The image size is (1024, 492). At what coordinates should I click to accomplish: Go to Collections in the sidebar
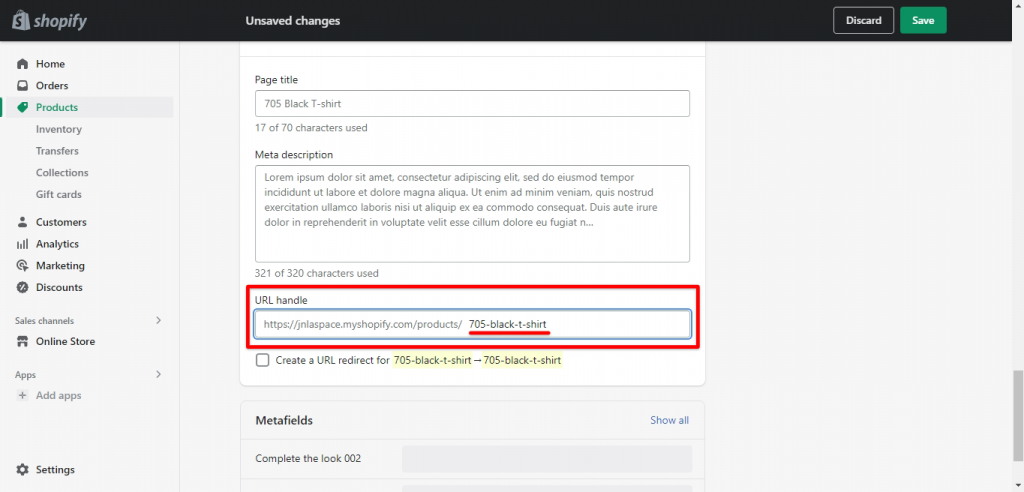[x=62, y=173]
